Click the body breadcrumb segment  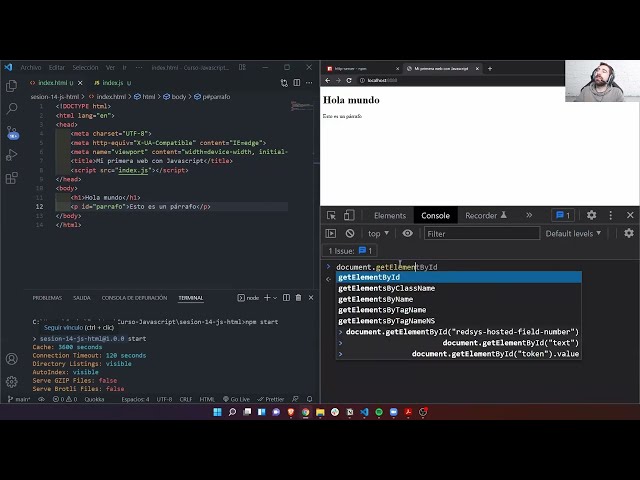pos(175,97)
